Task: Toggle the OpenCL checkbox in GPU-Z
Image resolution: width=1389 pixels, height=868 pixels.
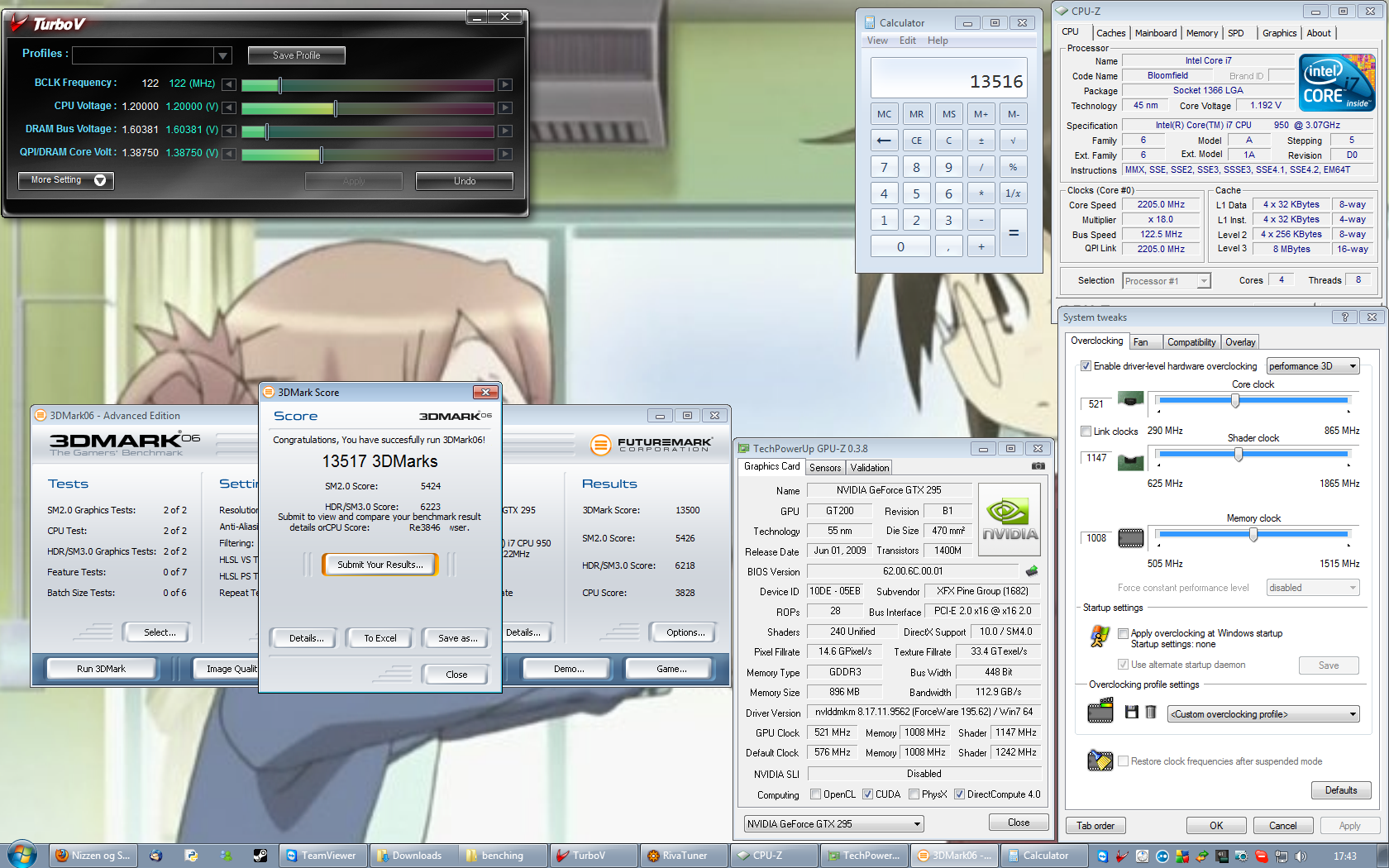Action: coord(816,794)
